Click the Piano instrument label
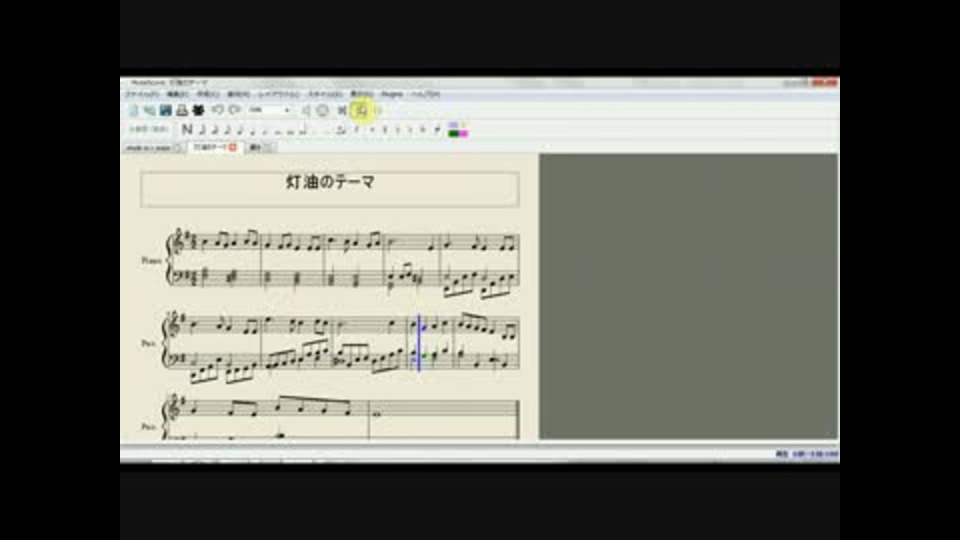 151,260
